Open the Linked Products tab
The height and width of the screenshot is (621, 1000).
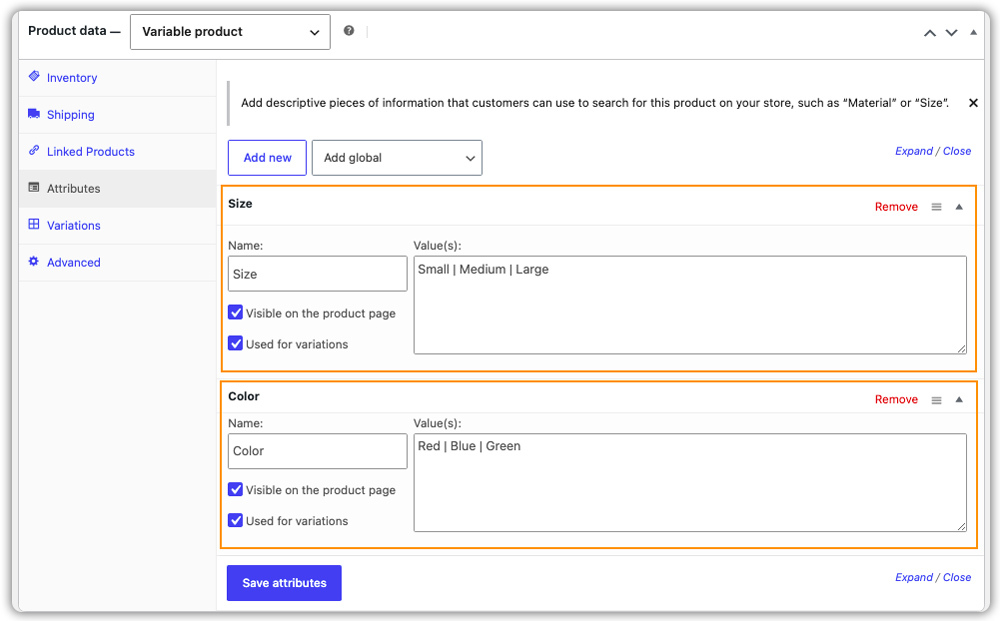pos(118,152)
